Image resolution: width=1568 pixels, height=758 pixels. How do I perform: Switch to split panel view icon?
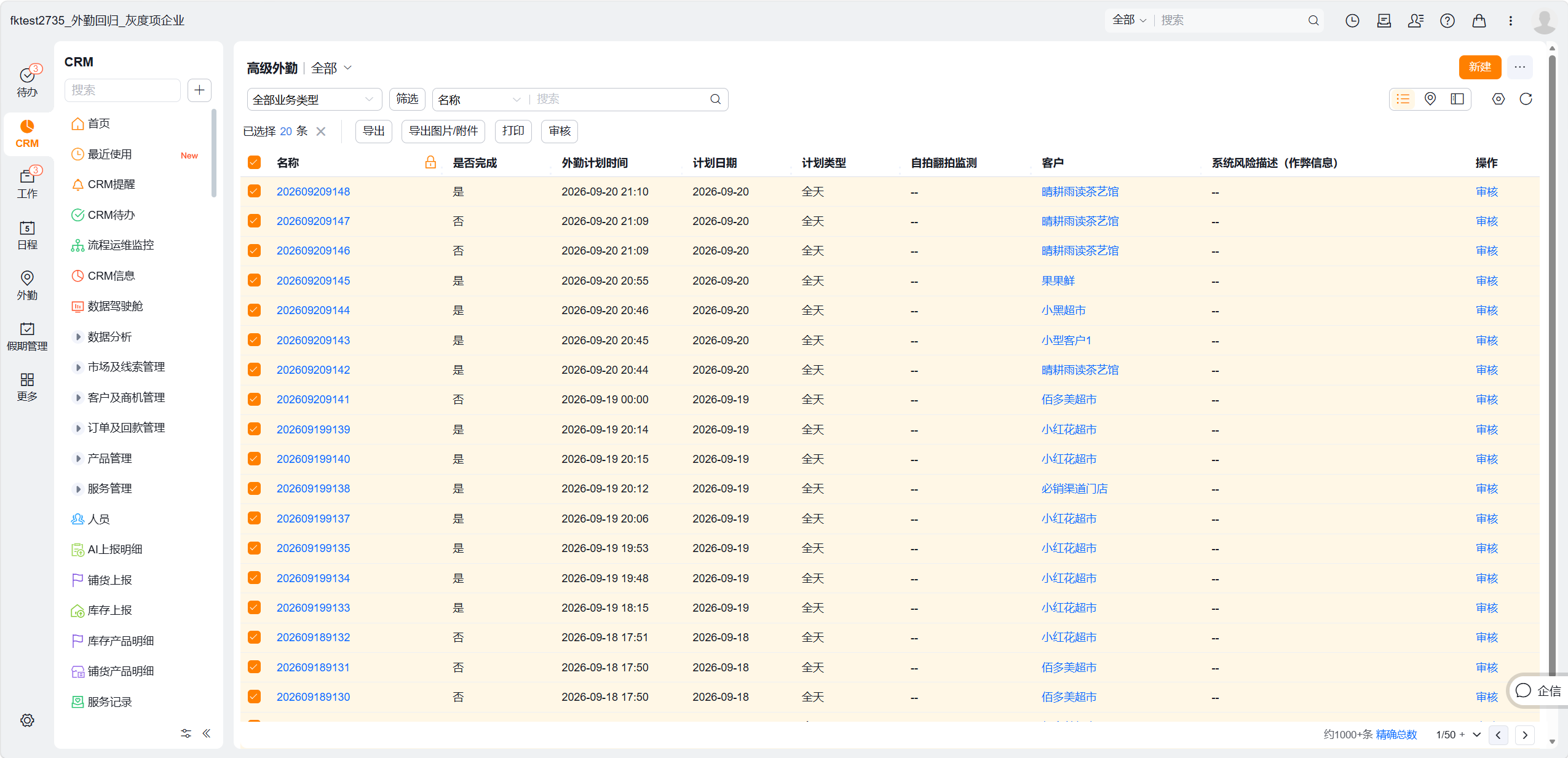coord(1457,99)
